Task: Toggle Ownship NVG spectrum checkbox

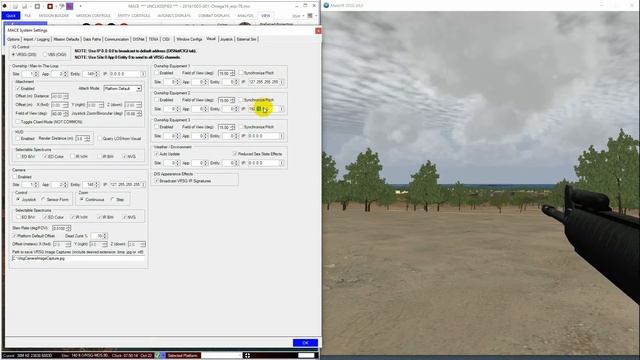Action: pos(125,156)
